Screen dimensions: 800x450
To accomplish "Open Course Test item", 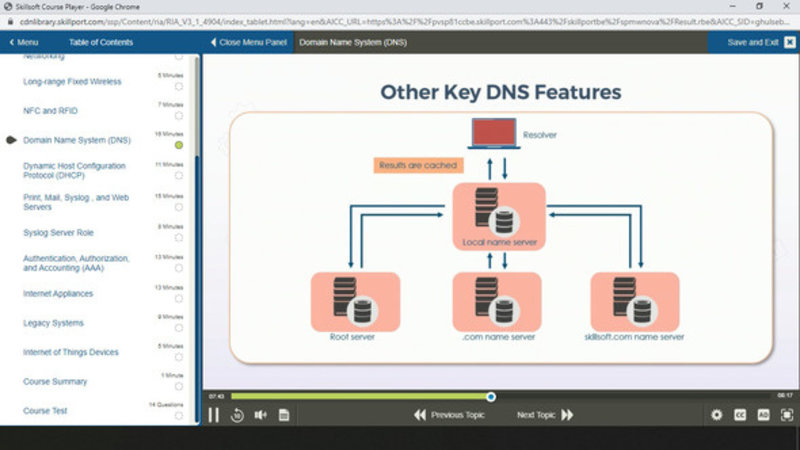I will pos(45,411).
